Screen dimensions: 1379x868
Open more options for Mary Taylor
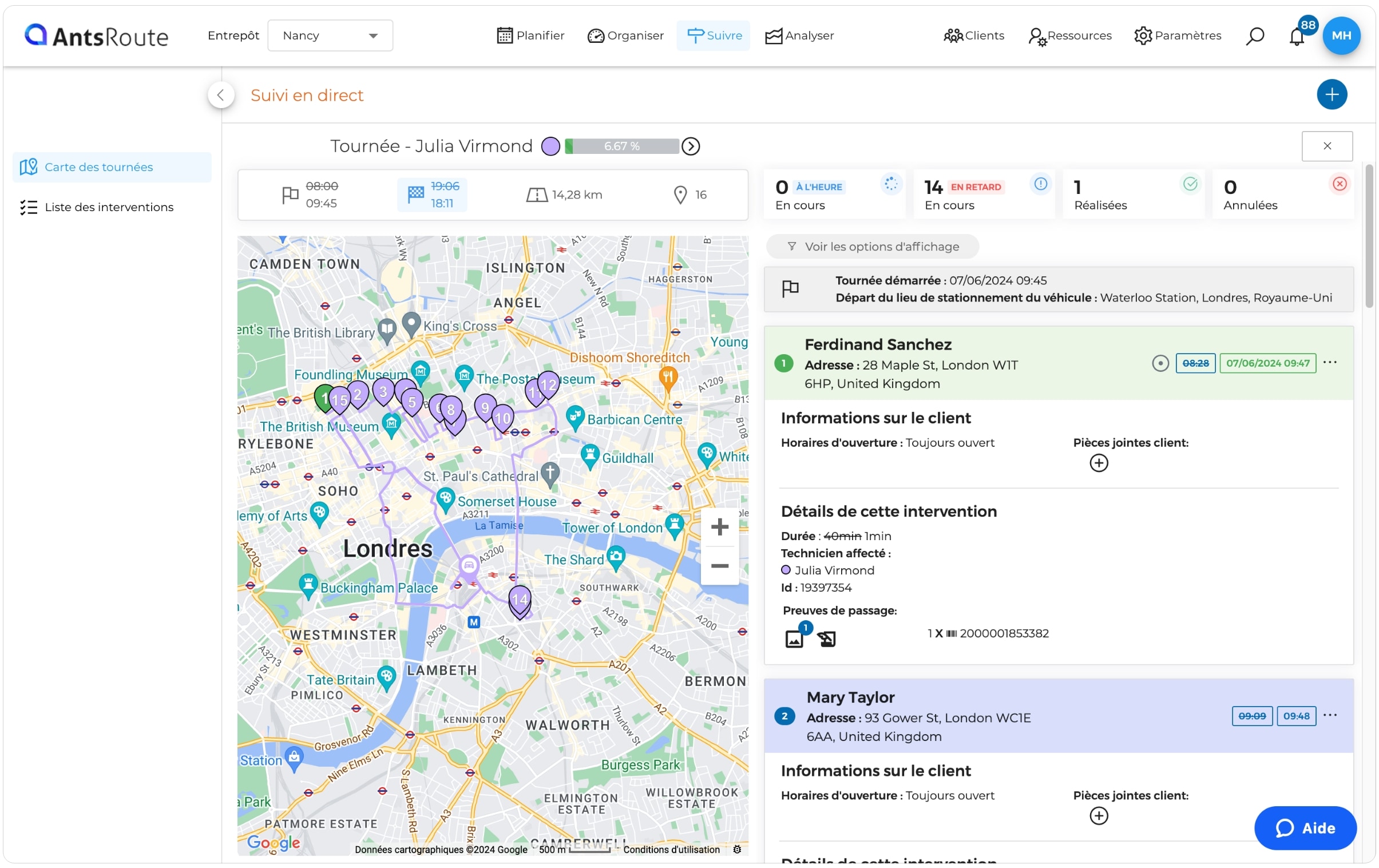click(1330, 715)
